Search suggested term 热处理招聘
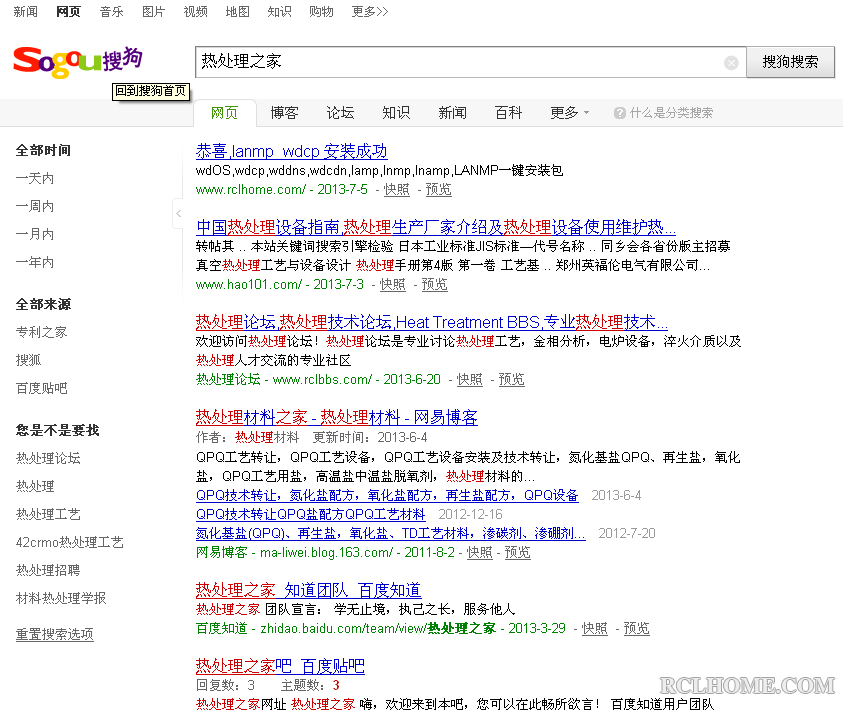The width and height of the screenshot is (843, 710). [48, 570]
